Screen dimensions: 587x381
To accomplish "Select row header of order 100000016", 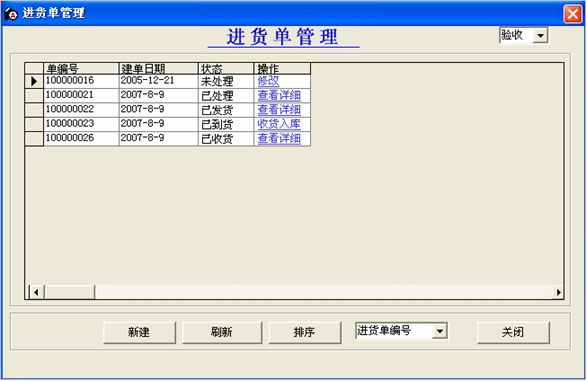I will [34, 81].
